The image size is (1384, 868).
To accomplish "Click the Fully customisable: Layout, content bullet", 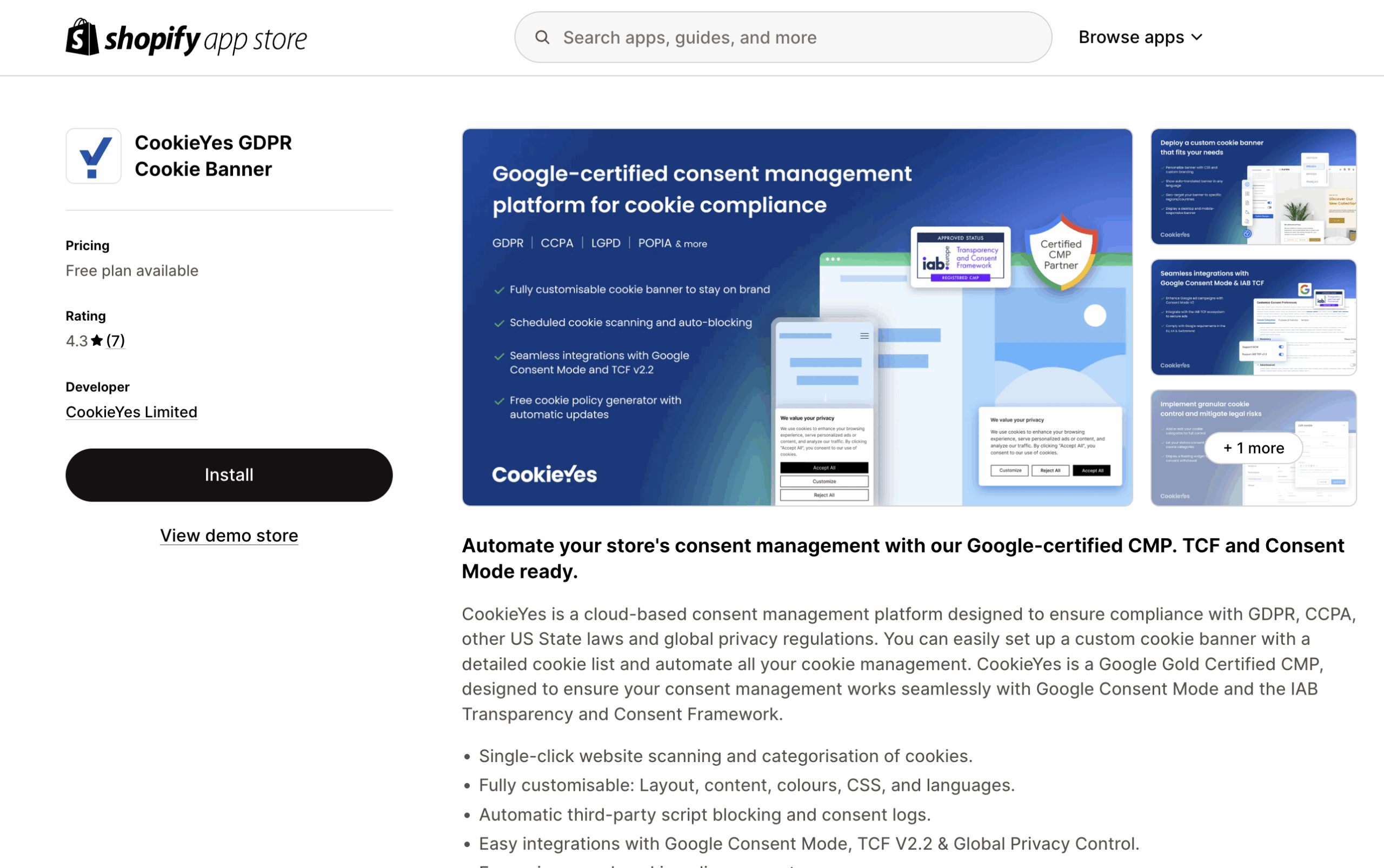I will click(x=747, y=785).
